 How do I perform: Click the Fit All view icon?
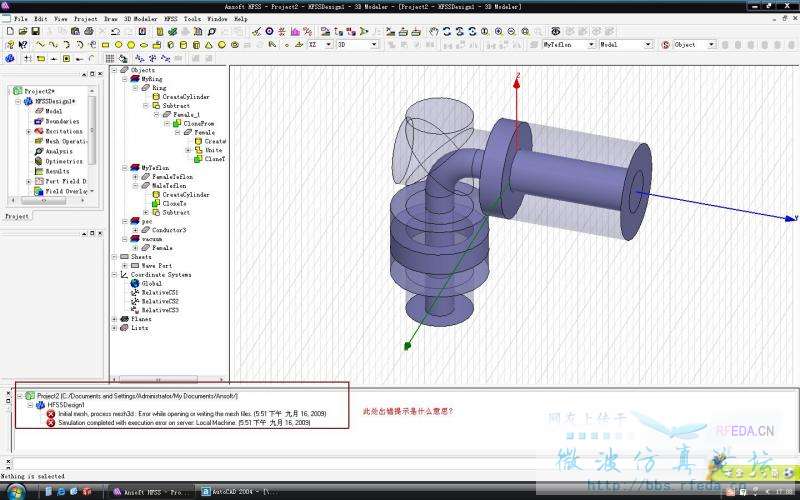[525, 31]
